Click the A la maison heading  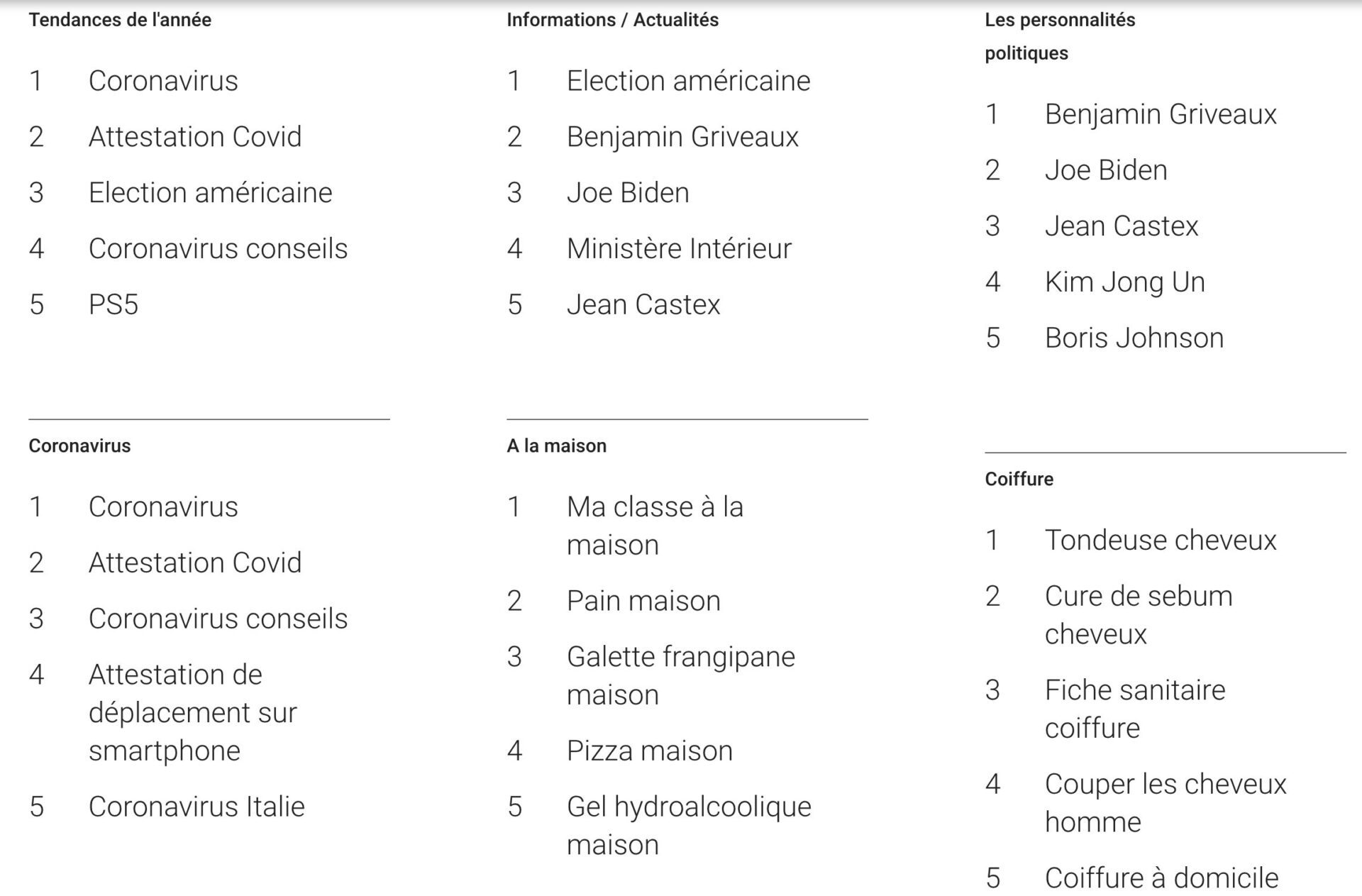click(x=556, y=446)
